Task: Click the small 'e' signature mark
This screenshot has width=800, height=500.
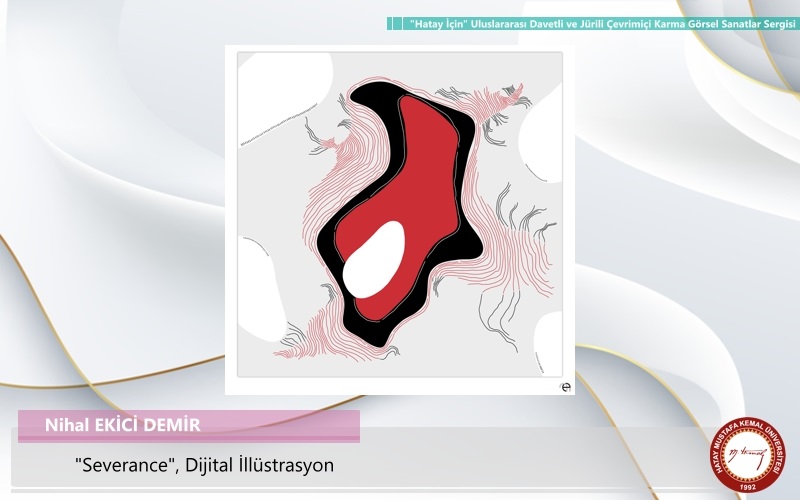Action: pos(564,385)
